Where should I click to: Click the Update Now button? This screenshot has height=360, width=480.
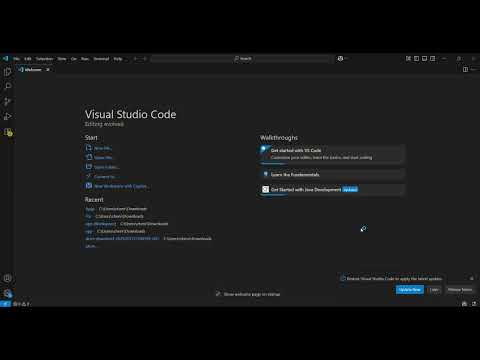click(x=410, y=290)
